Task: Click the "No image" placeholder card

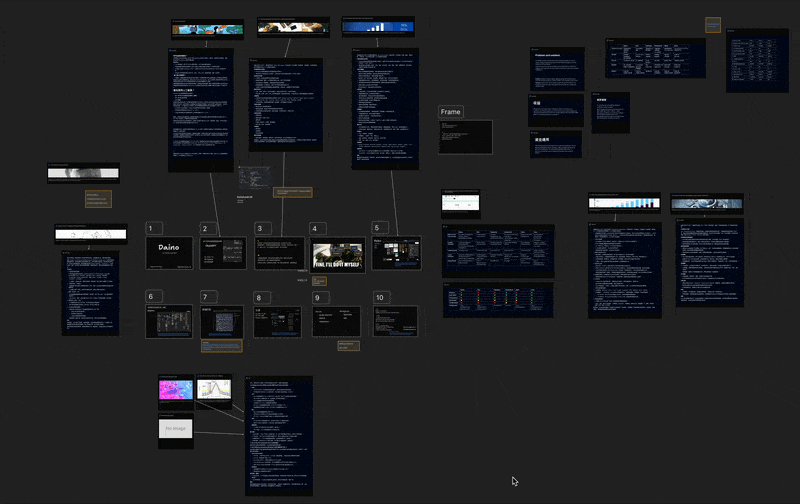Action: point(176,431)
